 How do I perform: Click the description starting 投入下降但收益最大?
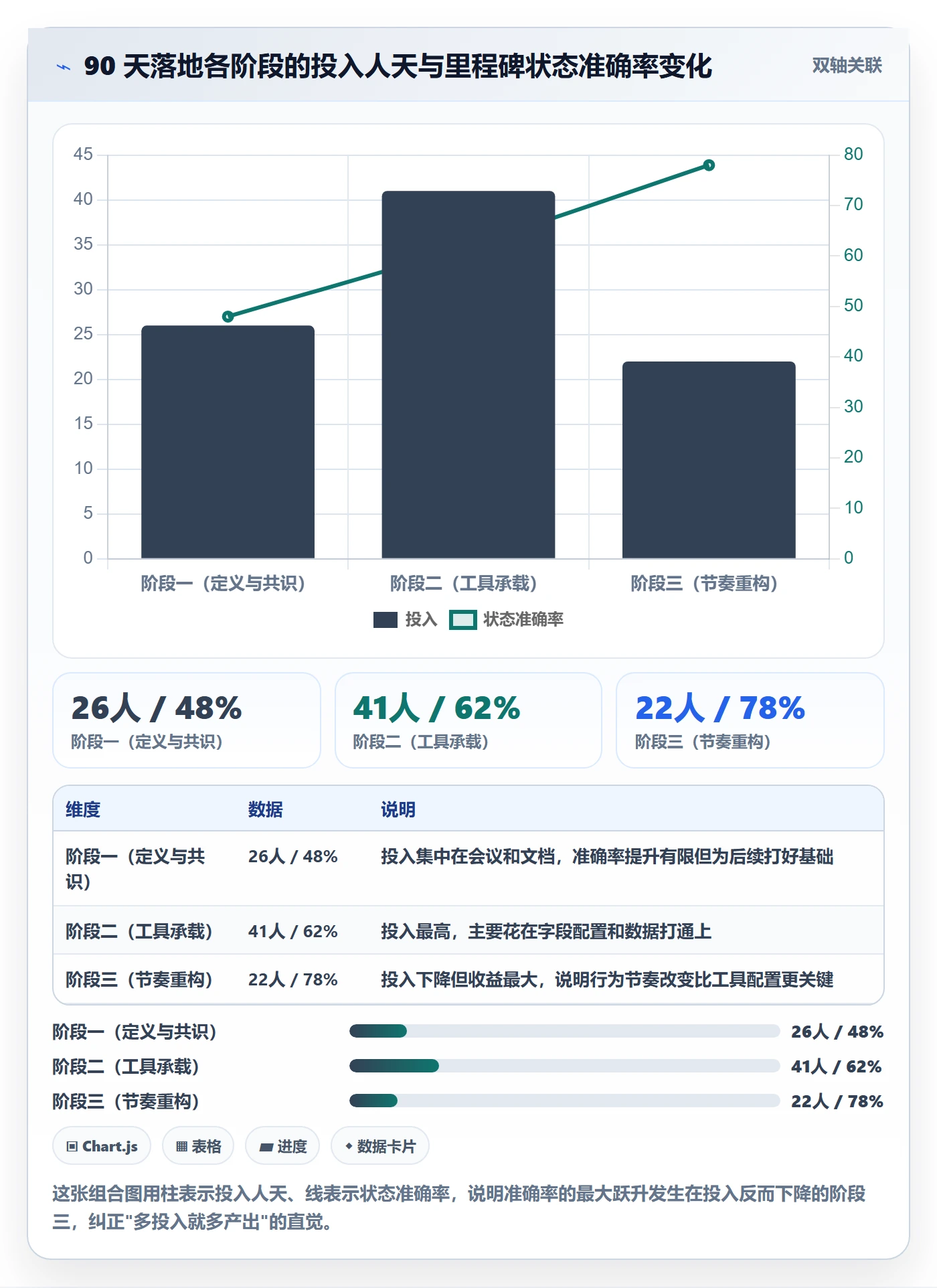tap(607, 979)
